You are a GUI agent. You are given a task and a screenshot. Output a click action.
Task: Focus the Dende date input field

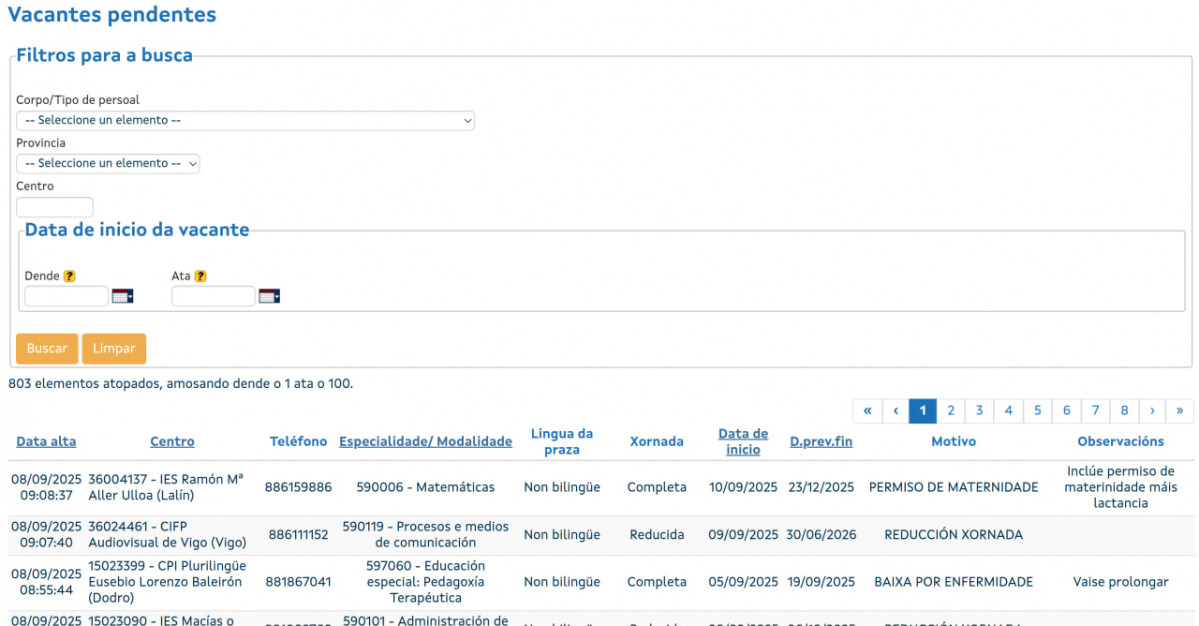pos(66,296)
